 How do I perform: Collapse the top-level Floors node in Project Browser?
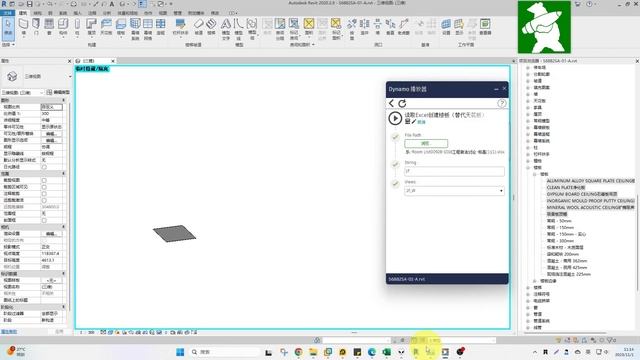[528, 167]
